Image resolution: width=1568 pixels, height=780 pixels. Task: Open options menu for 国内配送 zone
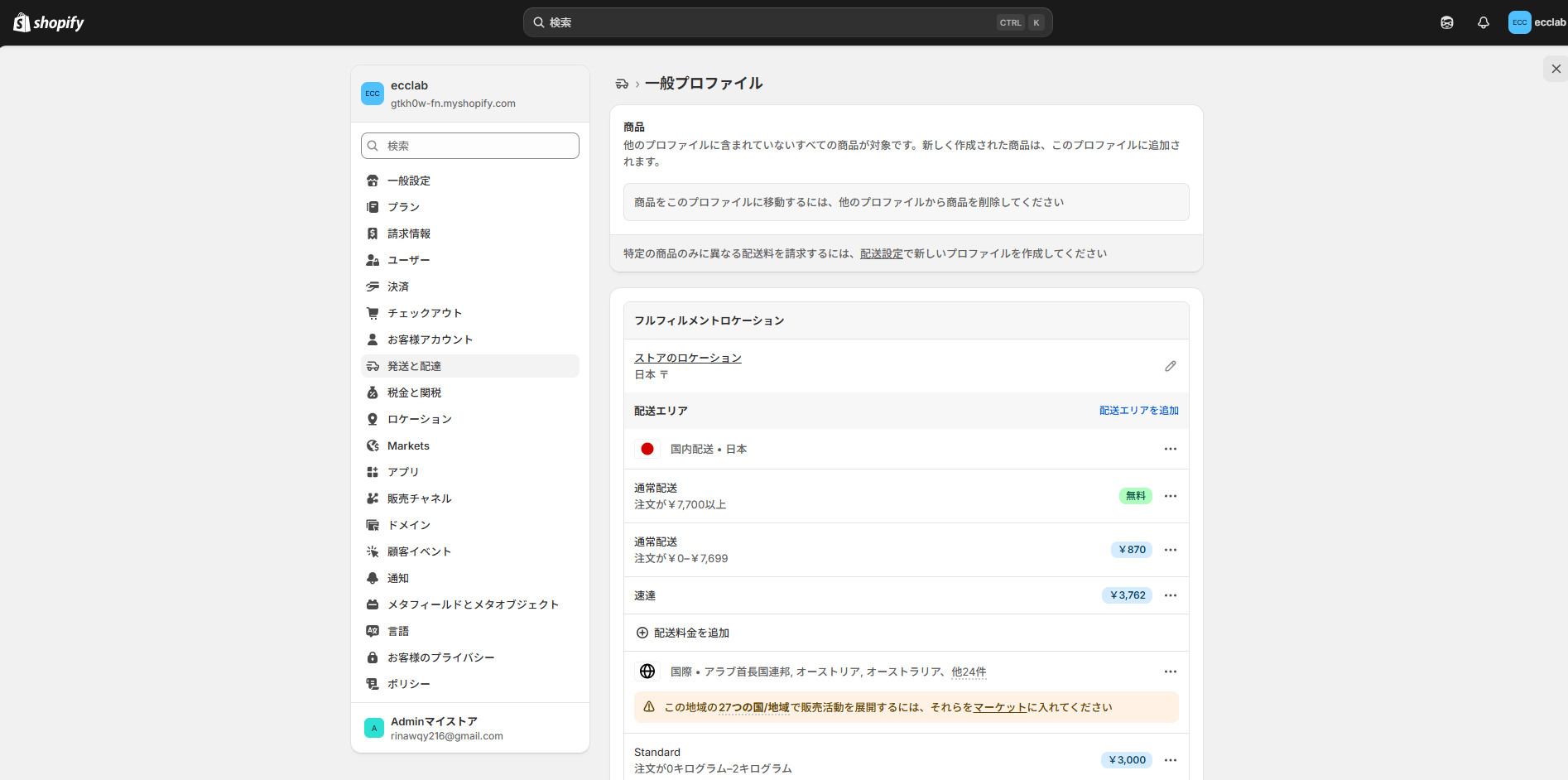click(1170, 449)
